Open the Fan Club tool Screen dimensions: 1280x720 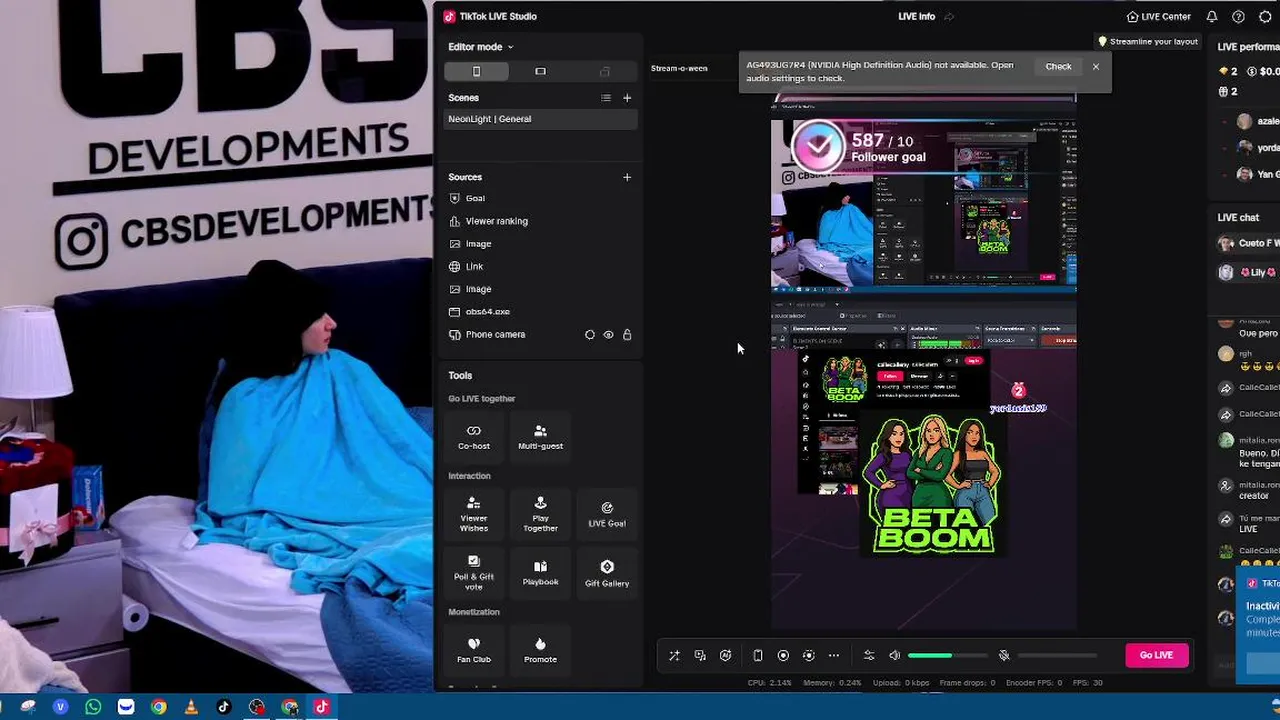click(x=474, y=650)
